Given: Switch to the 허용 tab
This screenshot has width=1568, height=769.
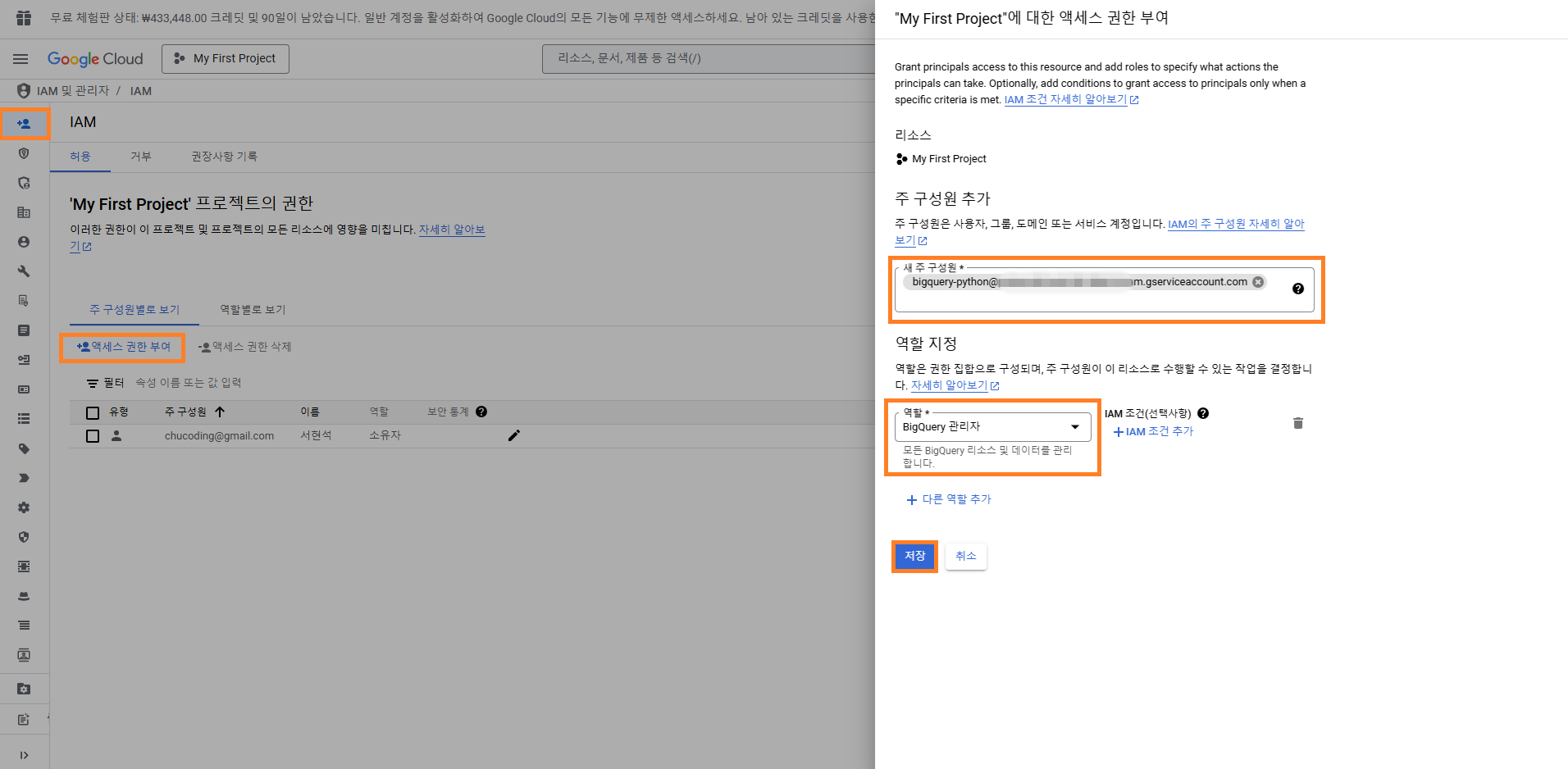Looking at the screenshot, I should [x=80, y=157].
